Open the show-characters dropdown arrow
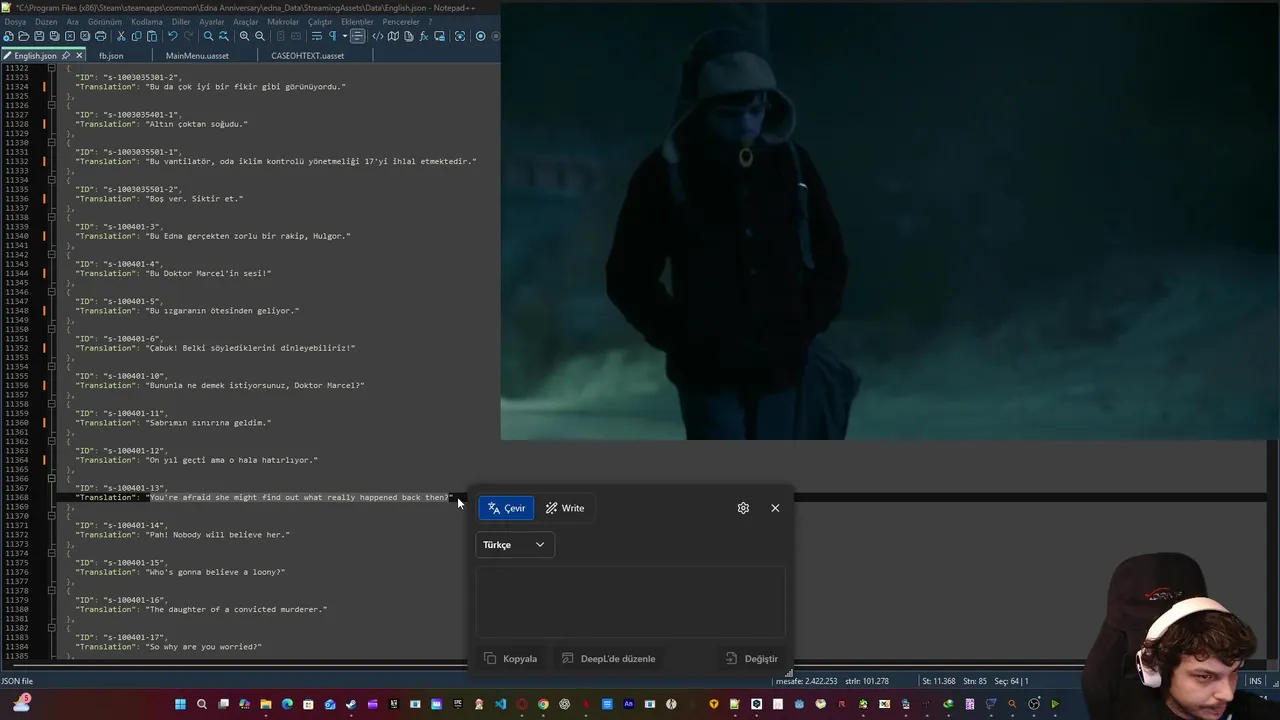 click(x=345, y=36)
